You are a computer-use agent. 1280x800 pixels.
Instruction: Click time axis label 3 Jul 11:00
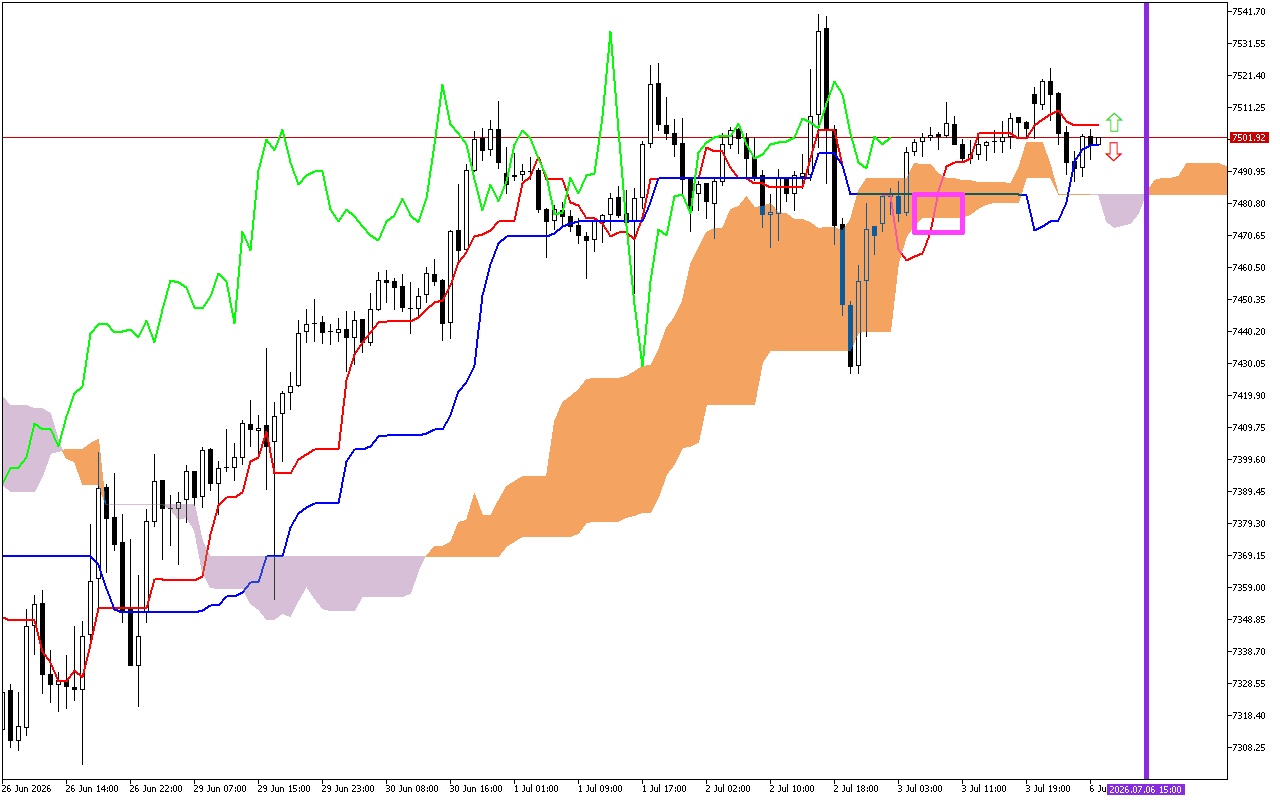coord(985,788)
